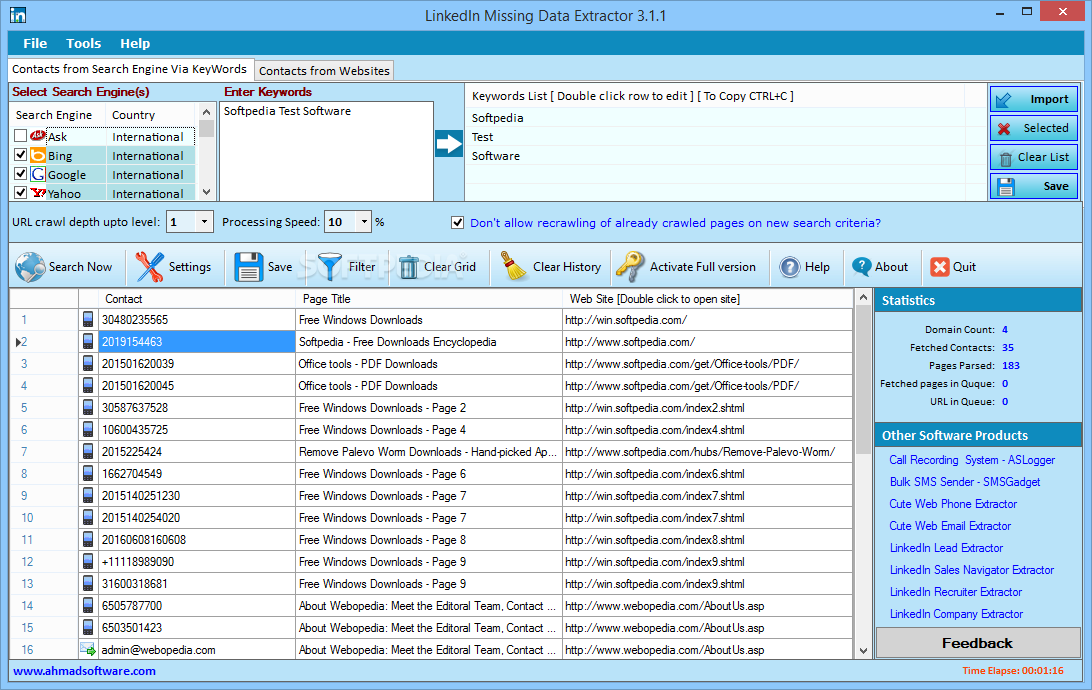
Task: Click search engine list scroll-down arrow
Action: 206,192
